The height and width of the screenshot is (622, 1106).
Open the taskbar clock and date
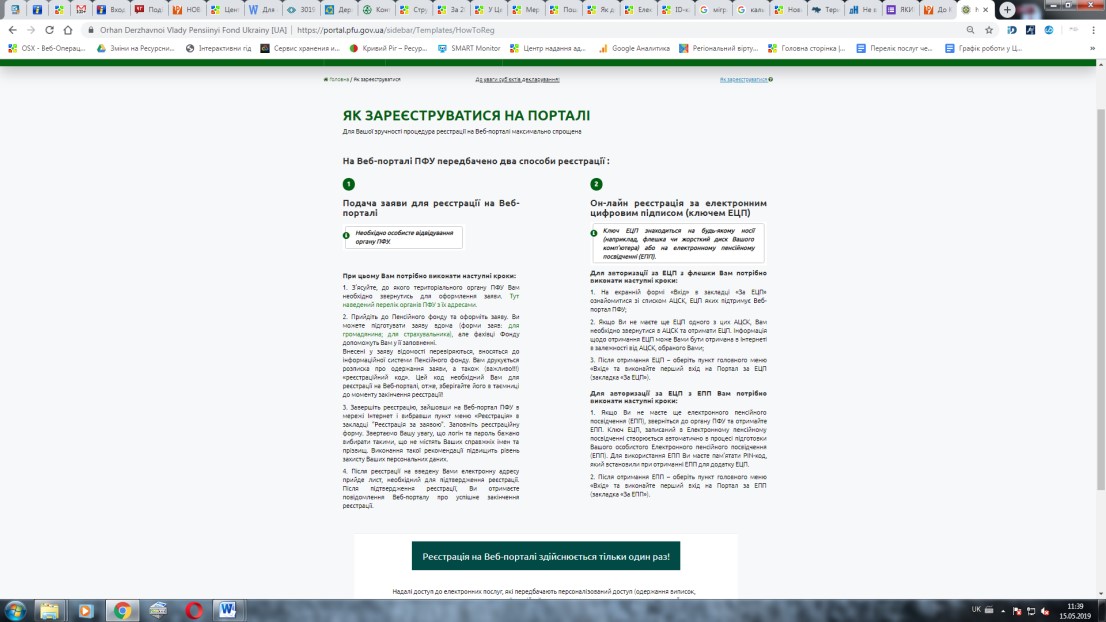click(1075, 611)
